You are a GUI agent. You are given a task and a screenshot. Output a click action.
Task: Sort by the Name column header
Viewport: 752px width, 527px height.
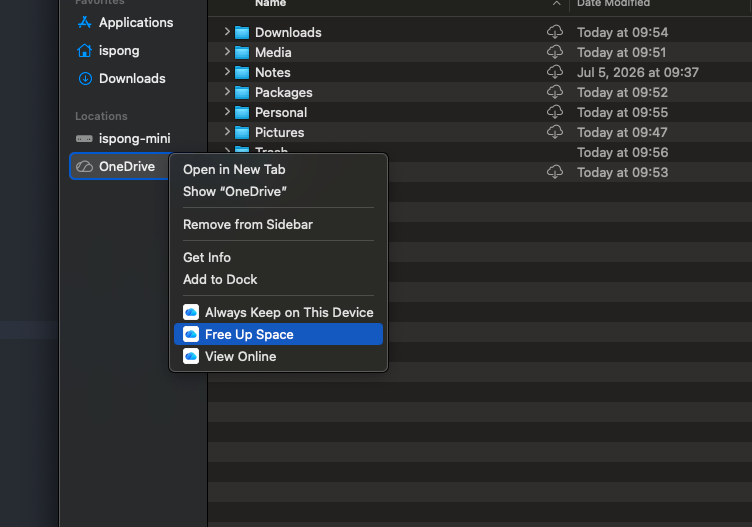point(270,4)
